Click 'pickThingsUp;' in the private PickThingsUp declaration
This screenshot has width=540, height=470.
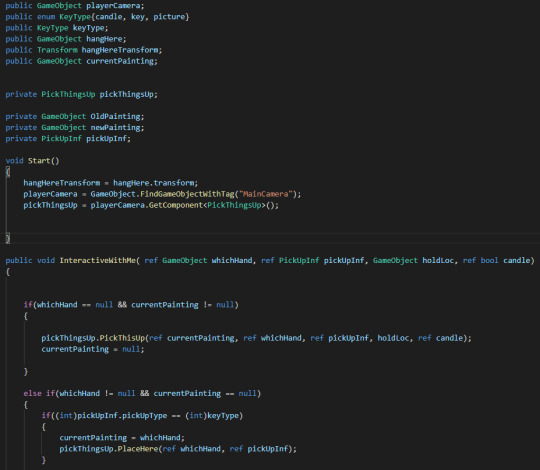(x=128, y=94)
